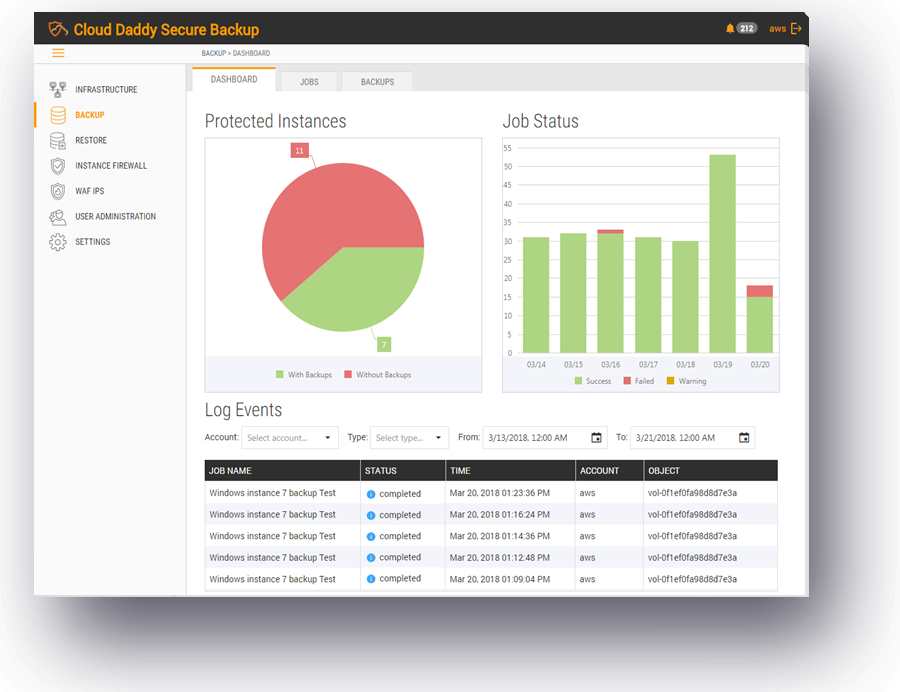Toggle With Backups legend entry
Screen dimensions: 900x692
tap(304, 375)
